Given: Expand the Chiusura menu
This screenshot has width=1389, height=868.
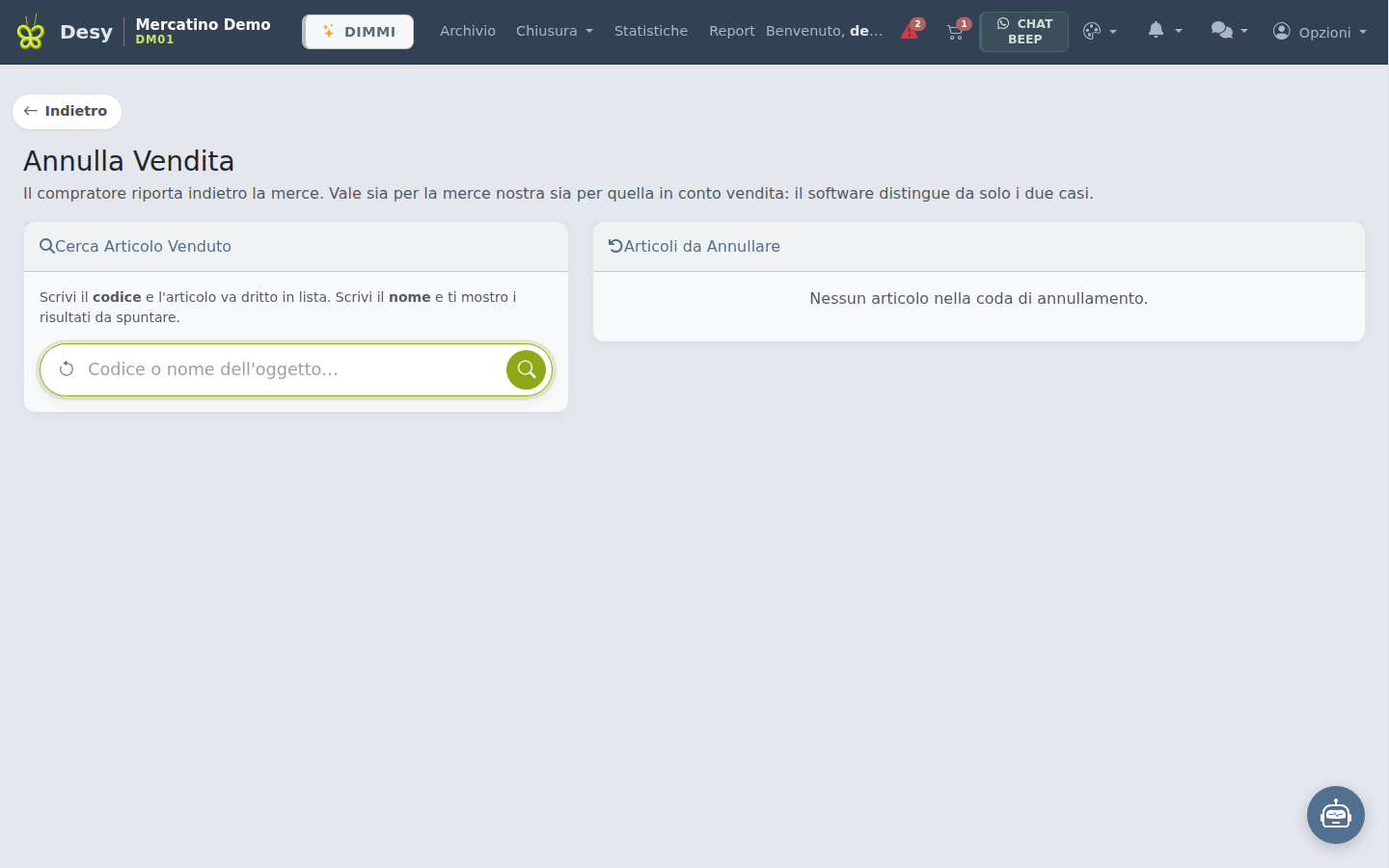Looking at the screenshot, I should click(x=555, y=31).
